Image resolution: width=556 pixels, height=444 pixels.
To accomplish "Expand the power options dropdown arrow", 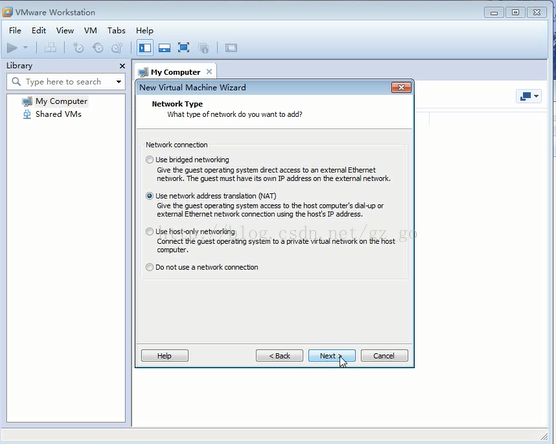I will click(x=25, y=47).
